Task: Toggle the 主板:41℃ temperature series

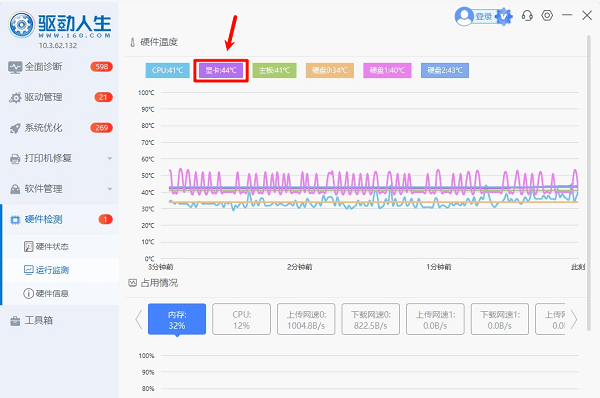Action: click(x=274, y=70)
